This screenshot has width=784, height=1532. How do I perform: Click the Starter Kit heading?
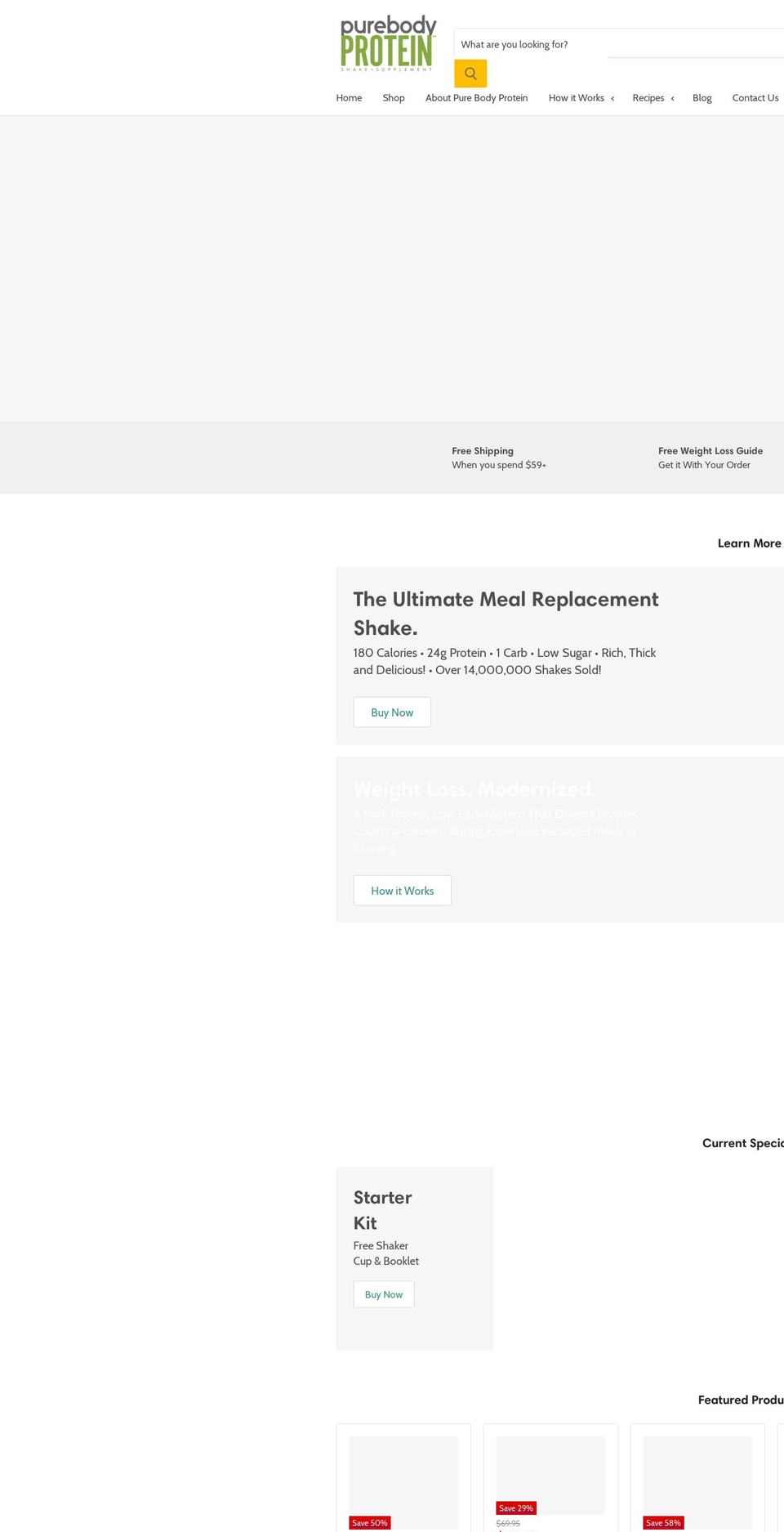[x=382, y=1210]
